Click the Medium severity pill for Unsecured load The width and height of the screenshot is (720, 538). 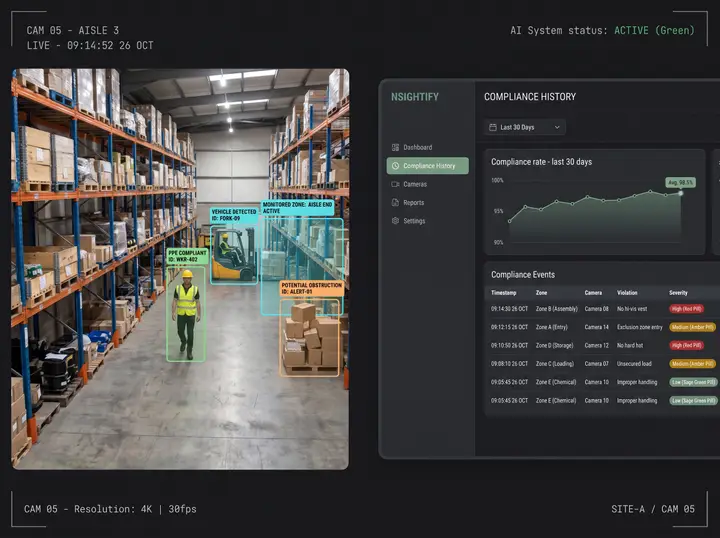coord(692,364)
